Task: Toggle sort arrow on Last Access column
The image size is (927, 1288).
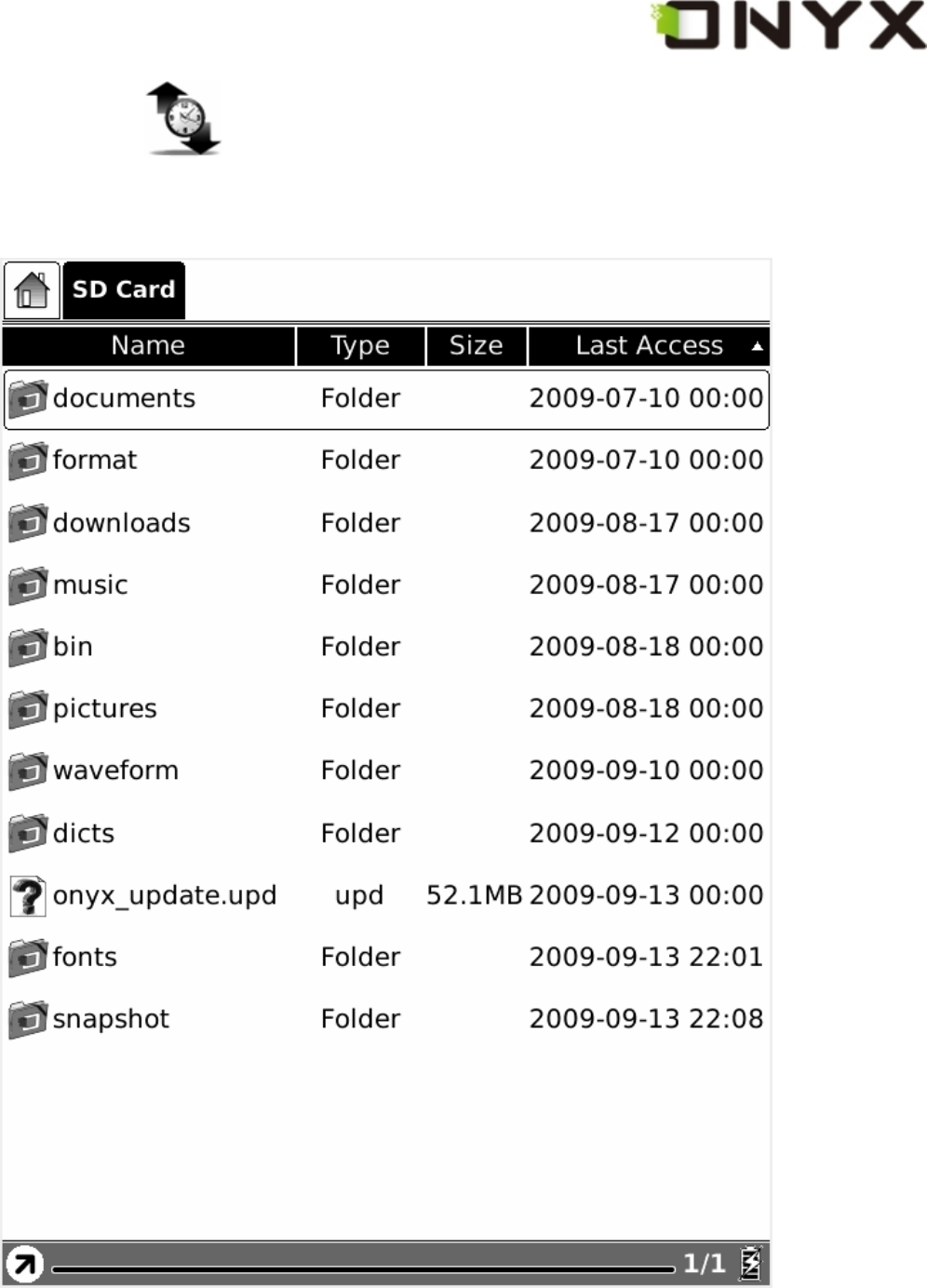Action: 758,346
